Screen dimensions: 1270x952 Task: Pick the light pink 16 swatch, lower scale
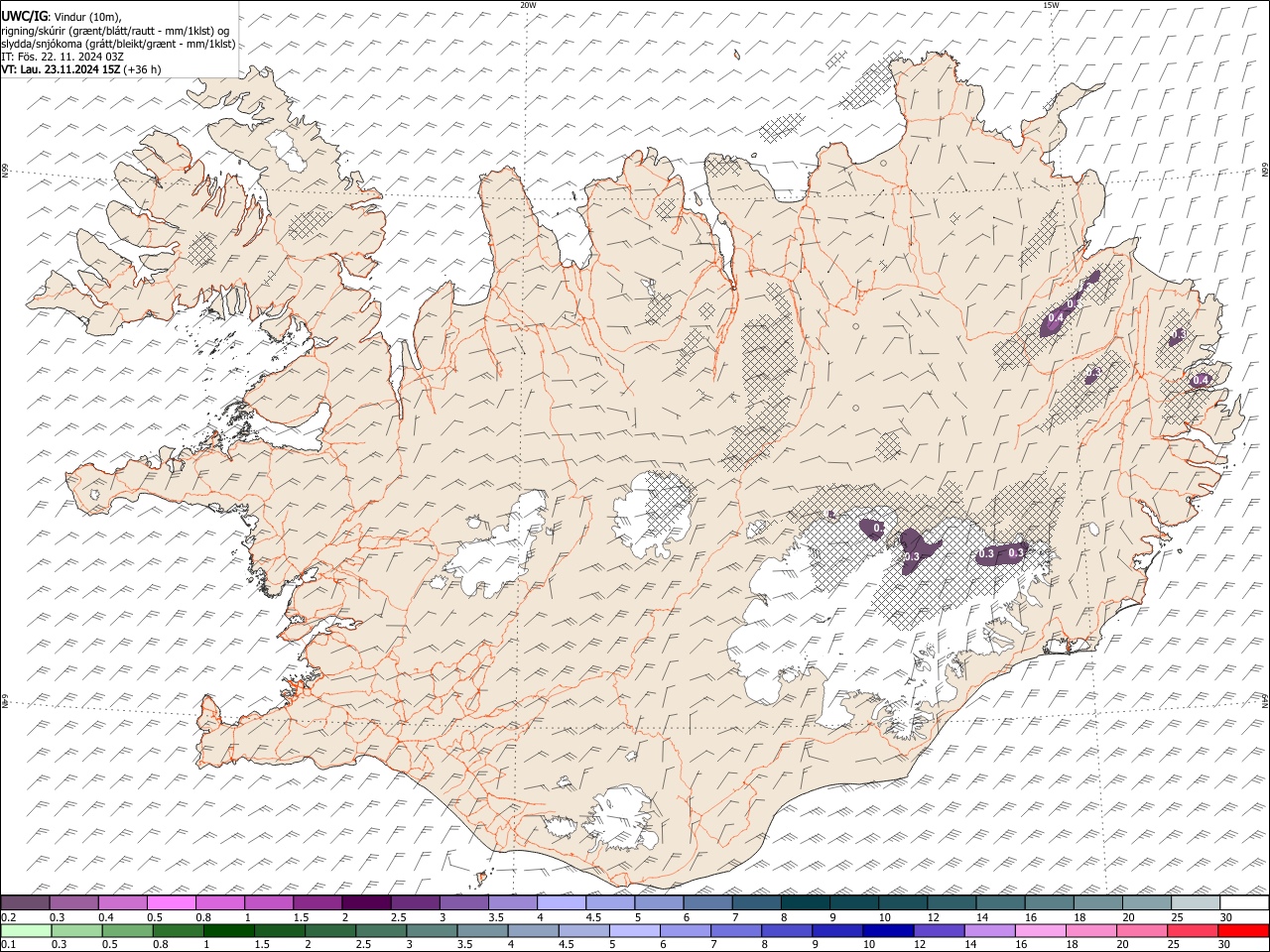(1041, 930)
